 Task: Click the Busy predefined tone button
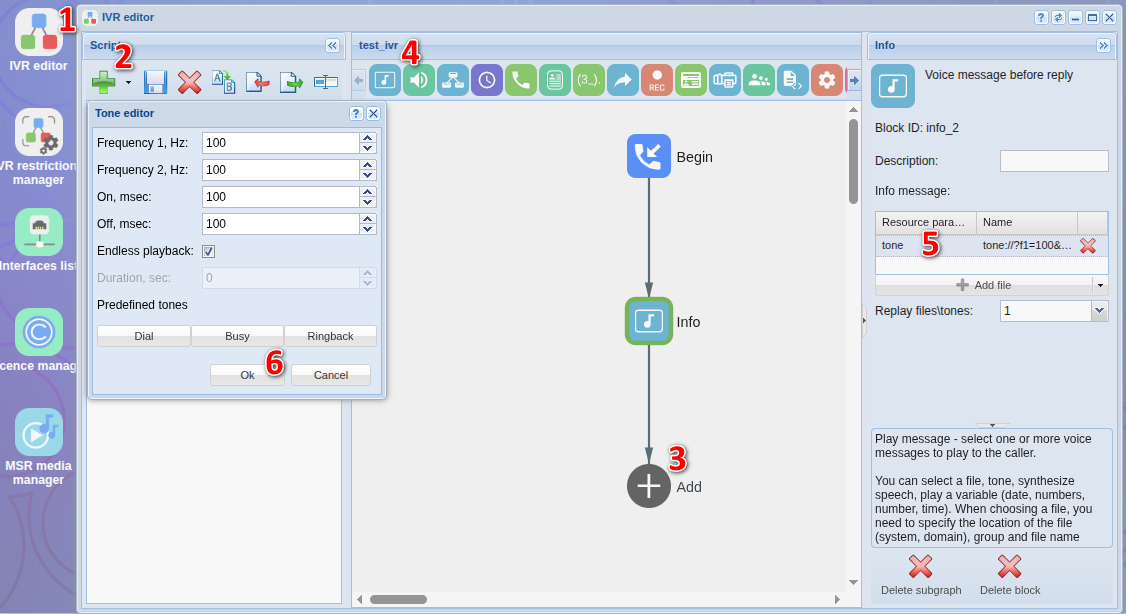point(237,335)
